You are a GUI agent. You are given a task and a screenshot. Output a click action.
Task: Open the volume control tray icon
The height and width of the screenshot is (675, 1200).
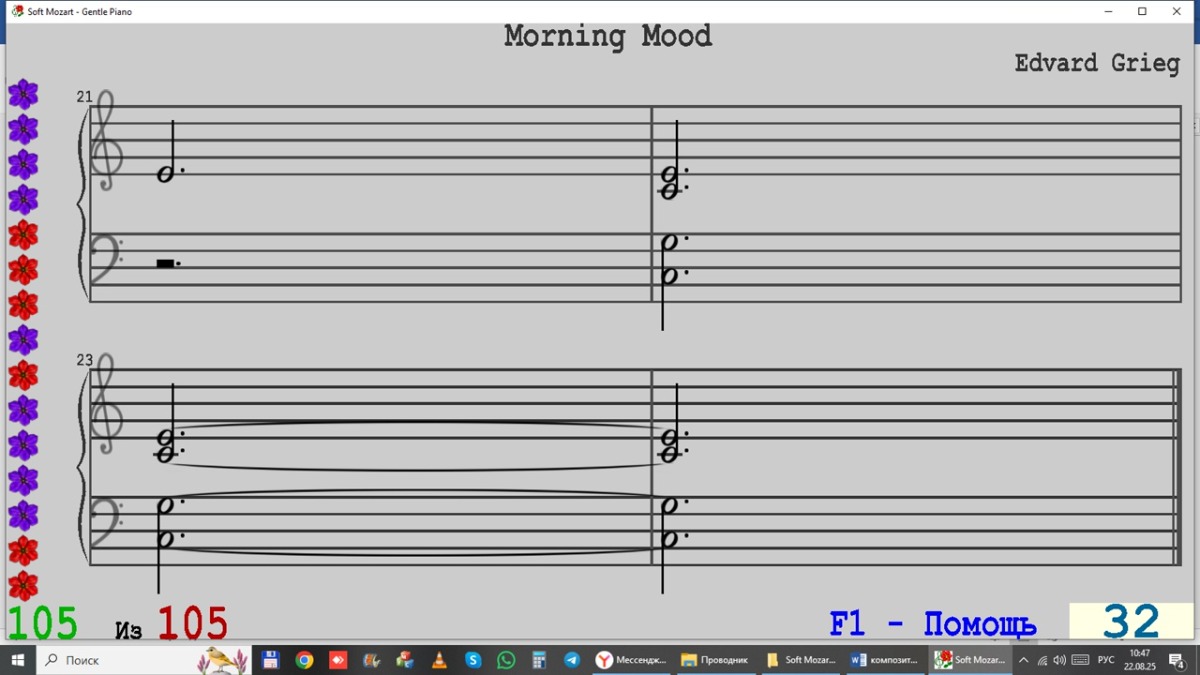[x=1059, y=660]
